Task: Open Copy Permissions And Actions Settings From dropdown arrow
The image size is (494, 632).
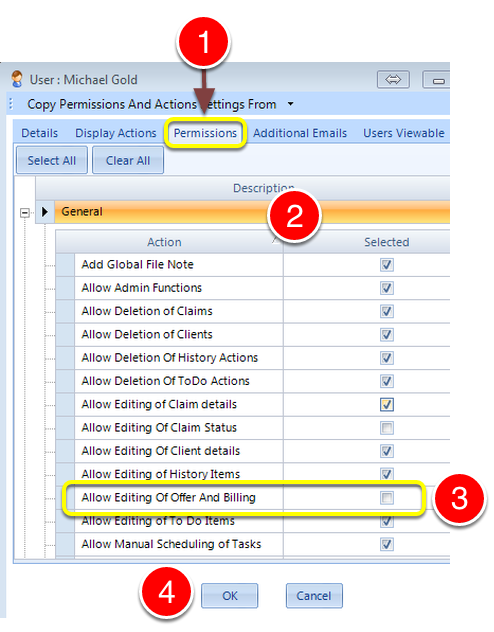Action: (x=291, y=104)
